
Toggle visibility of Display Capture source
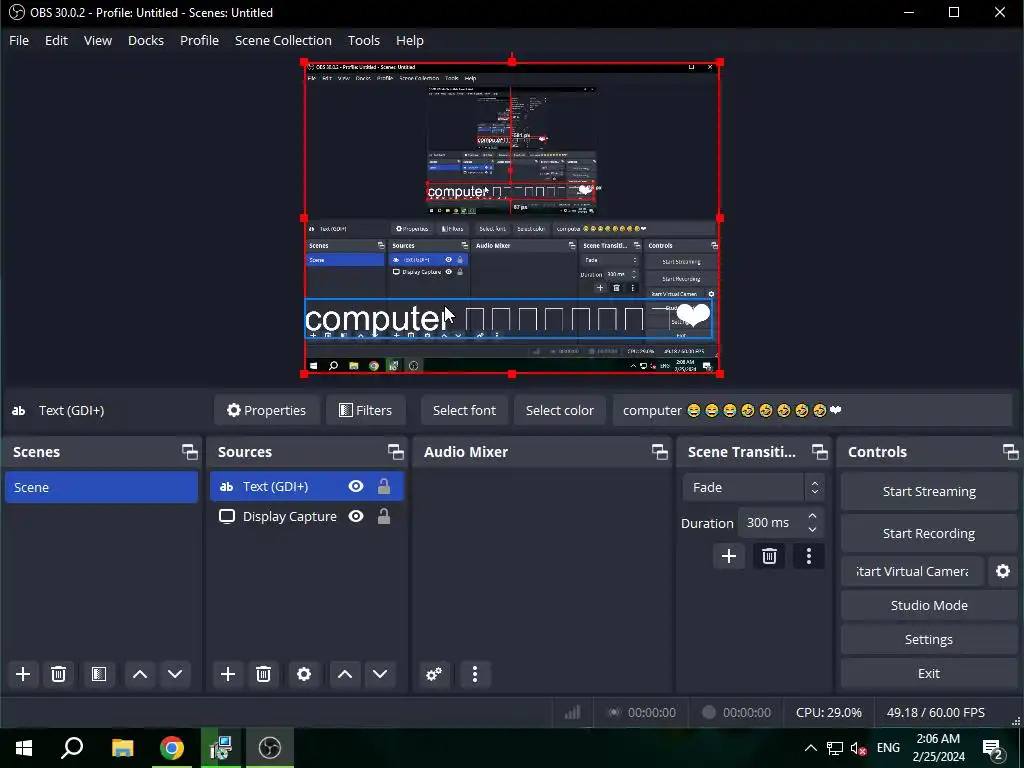(356, 517)
